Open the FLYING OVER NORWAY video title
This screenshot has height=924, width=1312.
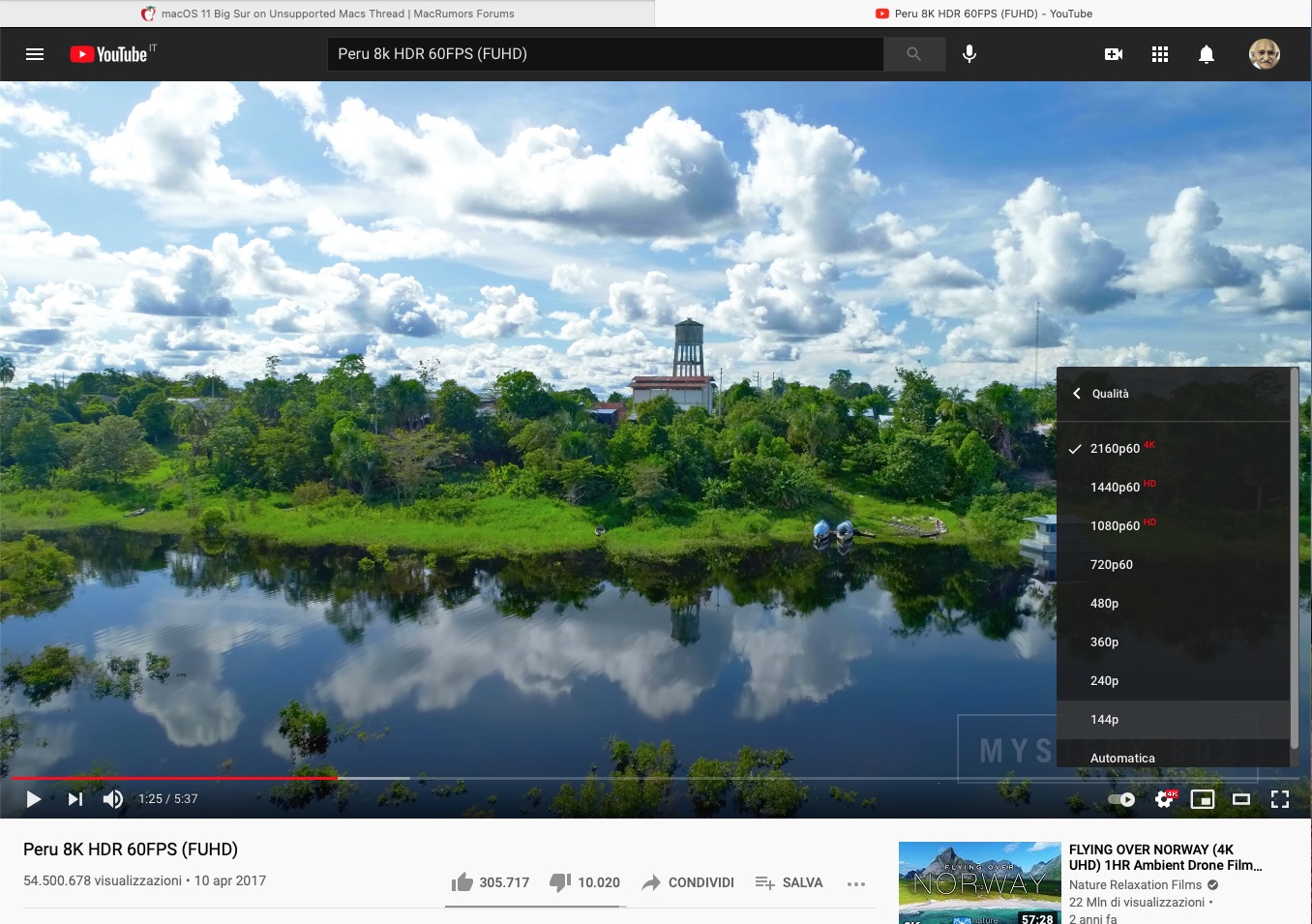(1165, 857)
